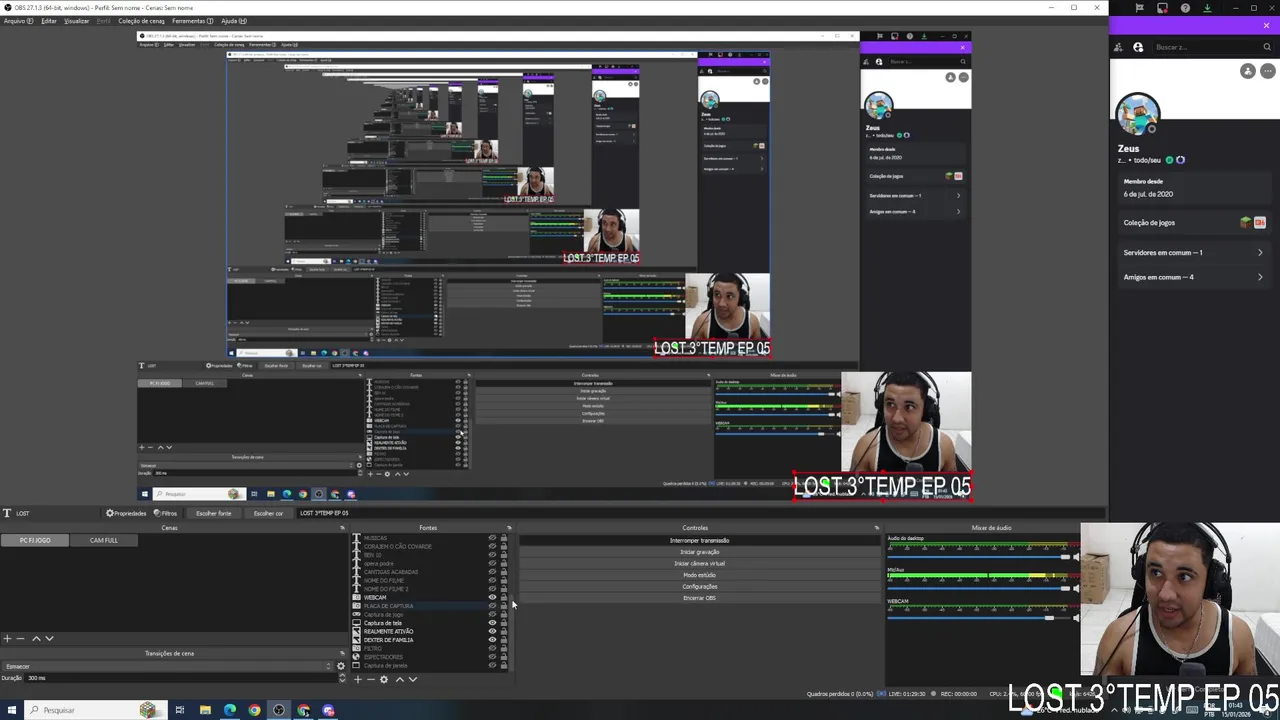Click Modo estúdio button
Image resolution: width=1280 pixels, height=720 pixels.
699,575
